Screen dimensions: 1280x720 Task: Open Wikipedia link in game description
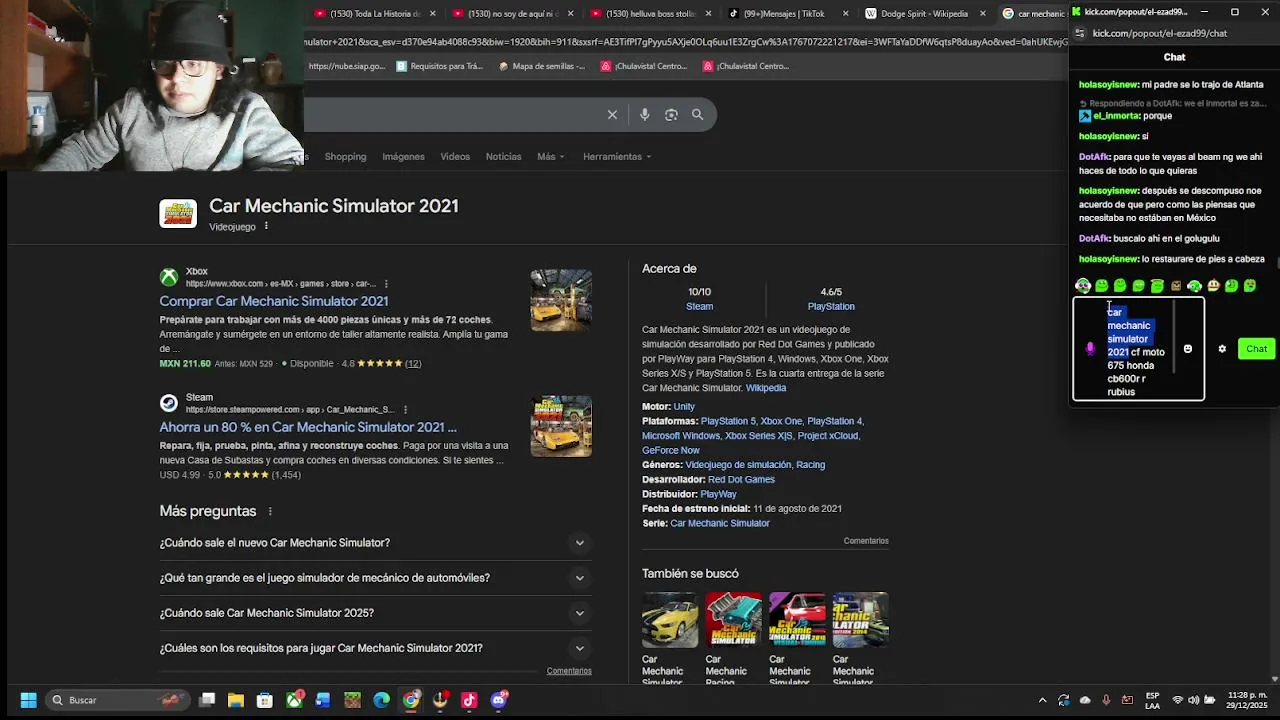click(x=766, y=388)
